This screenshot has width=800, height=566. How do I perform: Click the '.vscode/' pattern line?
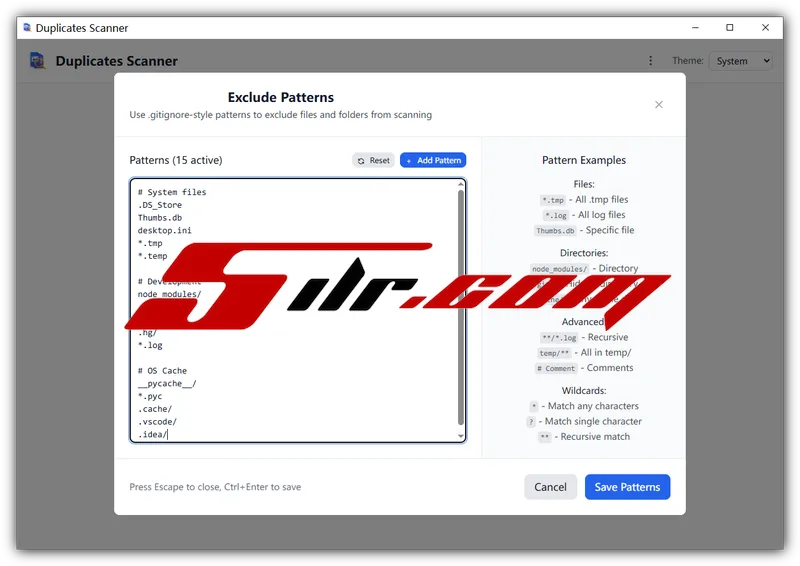(157, 422)
